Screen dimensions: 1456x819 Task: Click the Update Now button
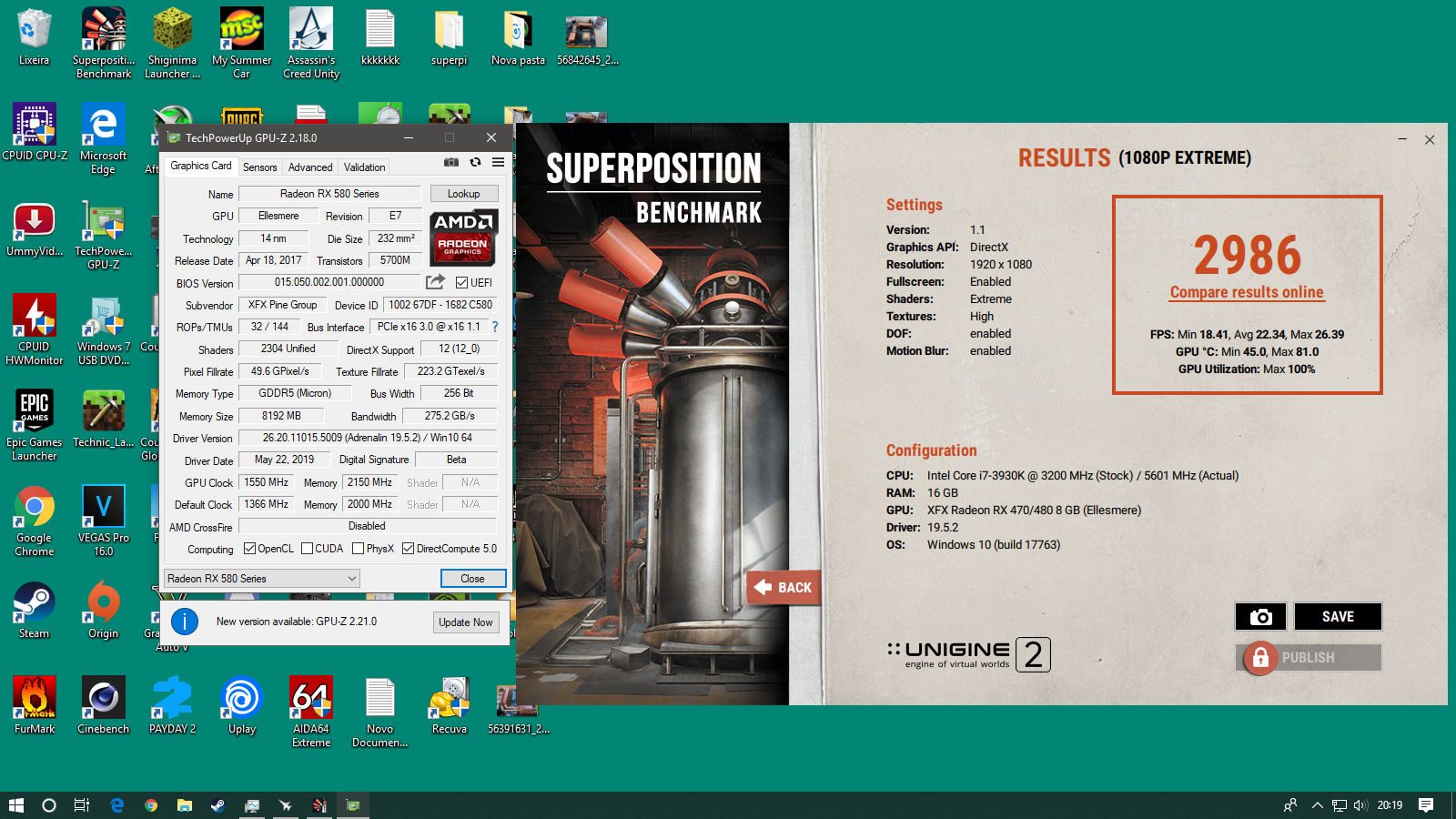point(466,622)
